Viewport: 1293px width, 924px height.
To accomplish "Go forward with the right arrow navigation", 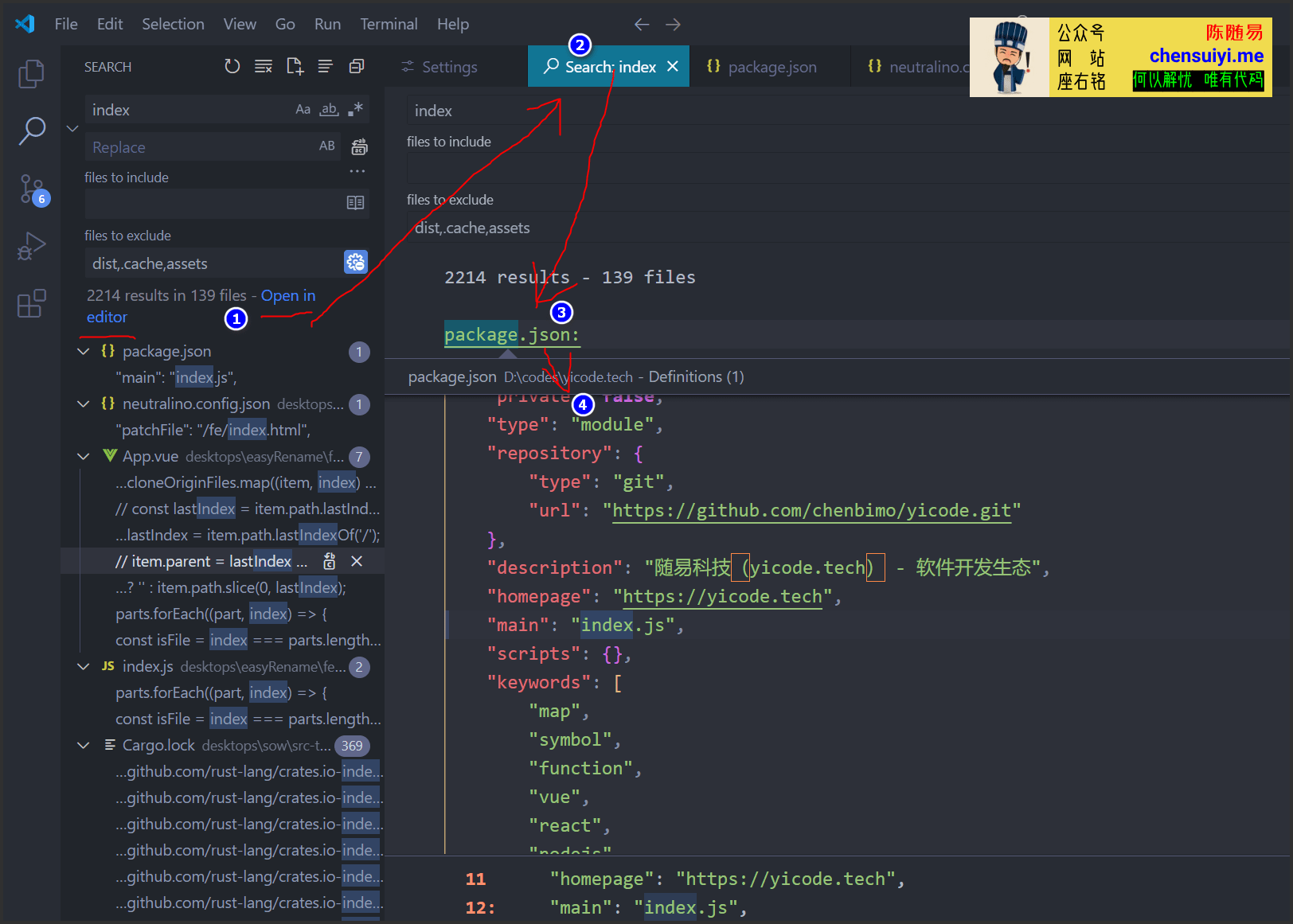I will pos(674,25).
